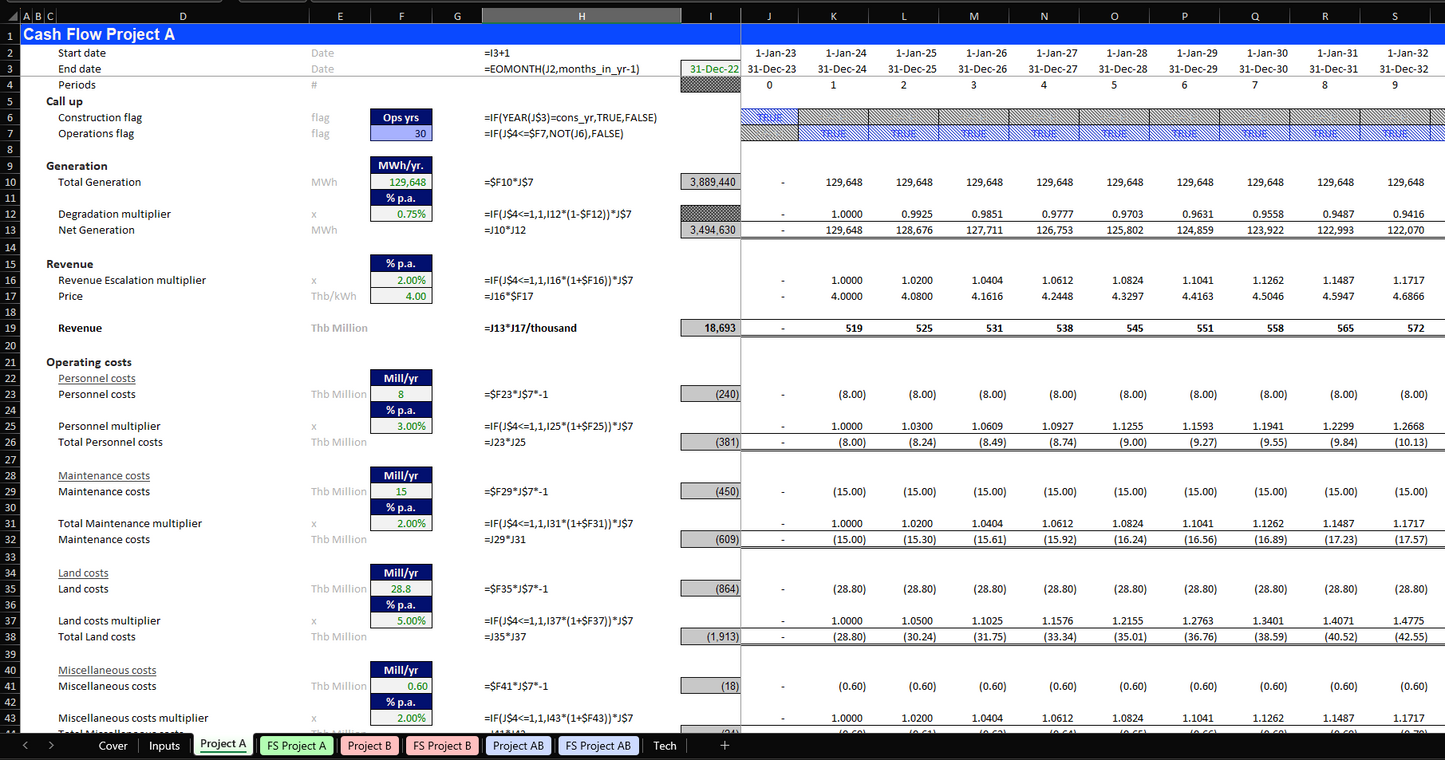Click the Ops yrs value 30 cell
This screenshot has width=1445, height=760.
click(401, 134)
